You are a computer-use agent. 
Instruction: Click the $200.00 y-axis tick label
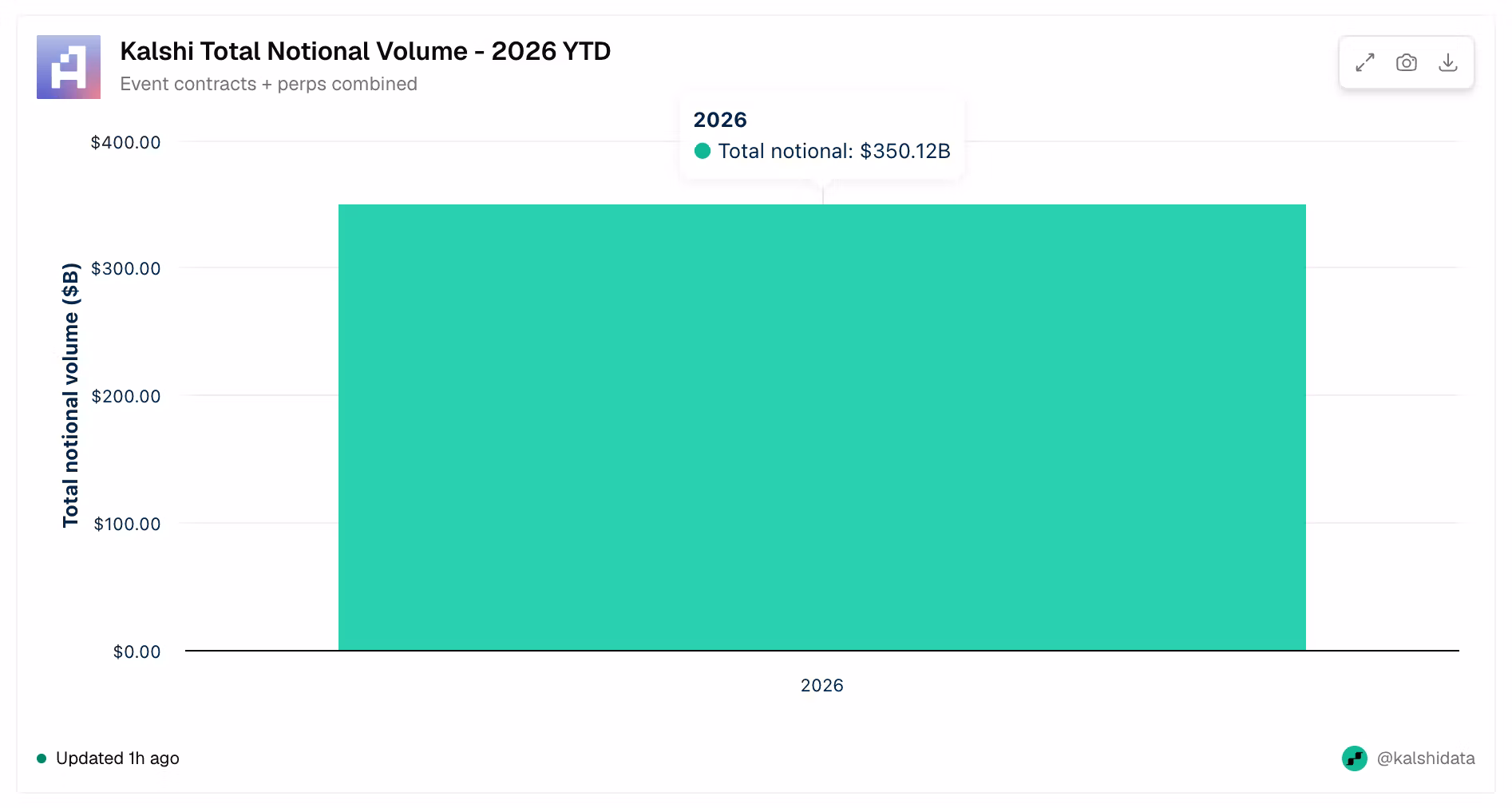point(126,396)
